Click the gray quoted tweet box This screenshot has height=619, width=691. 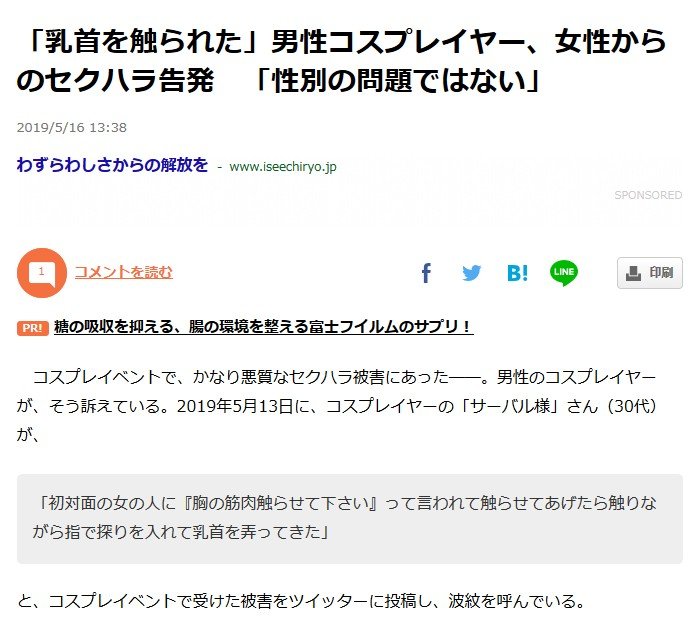[x=350, y=519]
